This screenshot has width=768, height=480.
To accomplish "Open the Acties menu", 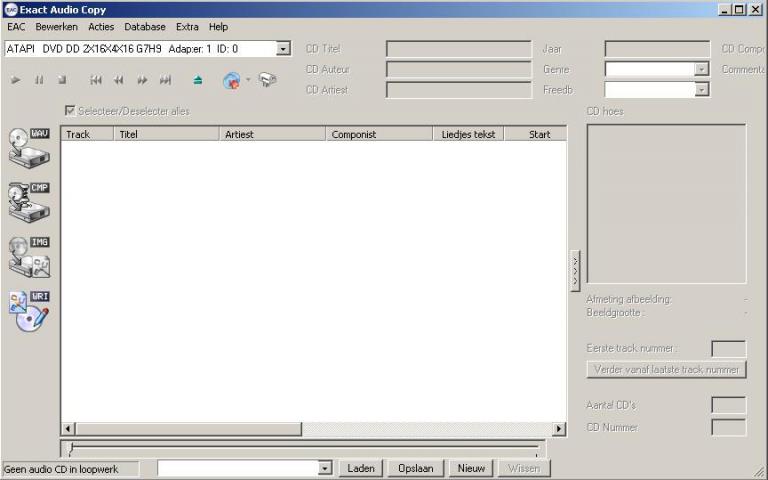I will point(101,27).
